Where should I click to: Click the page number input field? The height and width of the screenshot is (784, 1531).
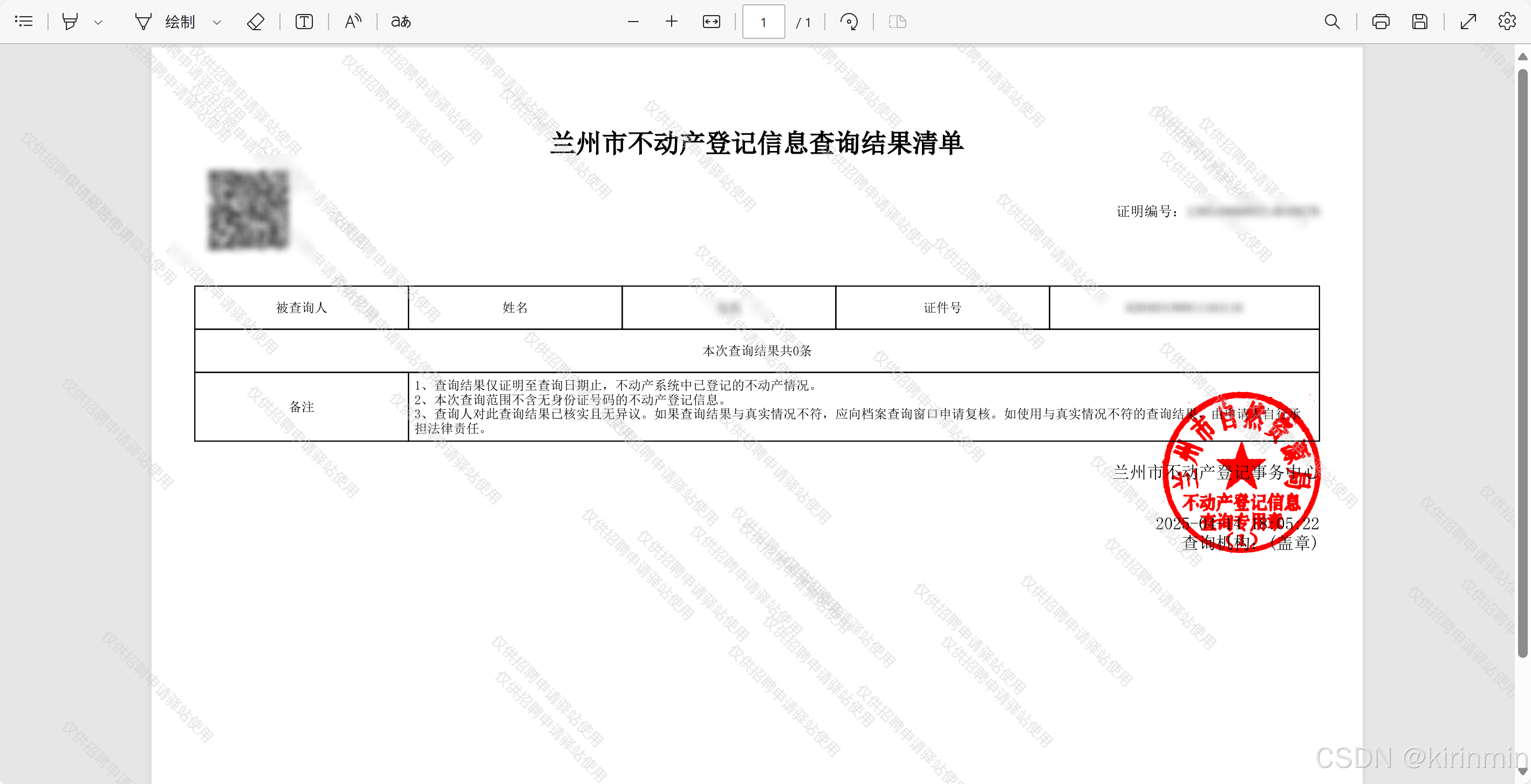pos(763,22)
